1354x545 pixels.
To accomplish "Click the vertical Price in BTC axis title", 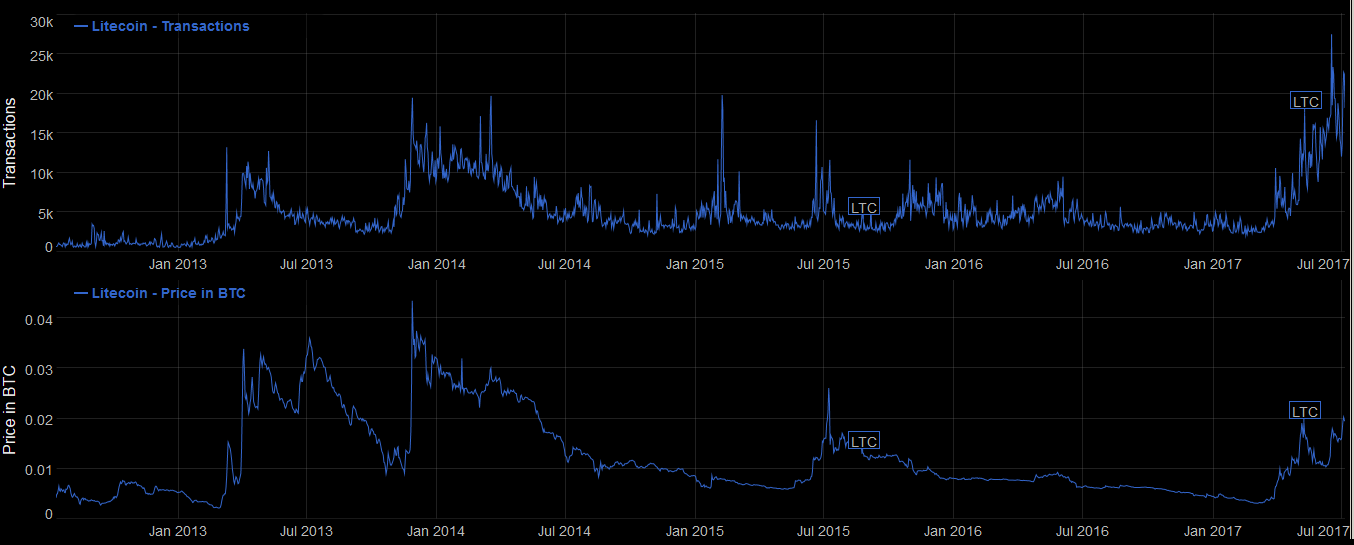I will [x=11, y=410].
